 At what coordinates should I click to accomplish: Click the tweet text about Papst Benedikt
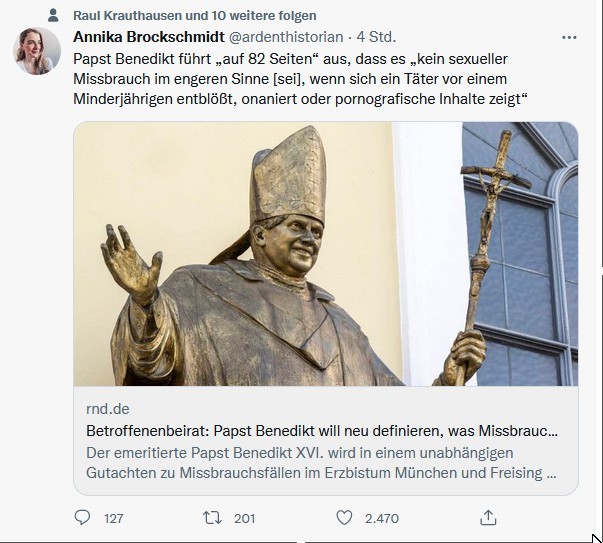300,79
